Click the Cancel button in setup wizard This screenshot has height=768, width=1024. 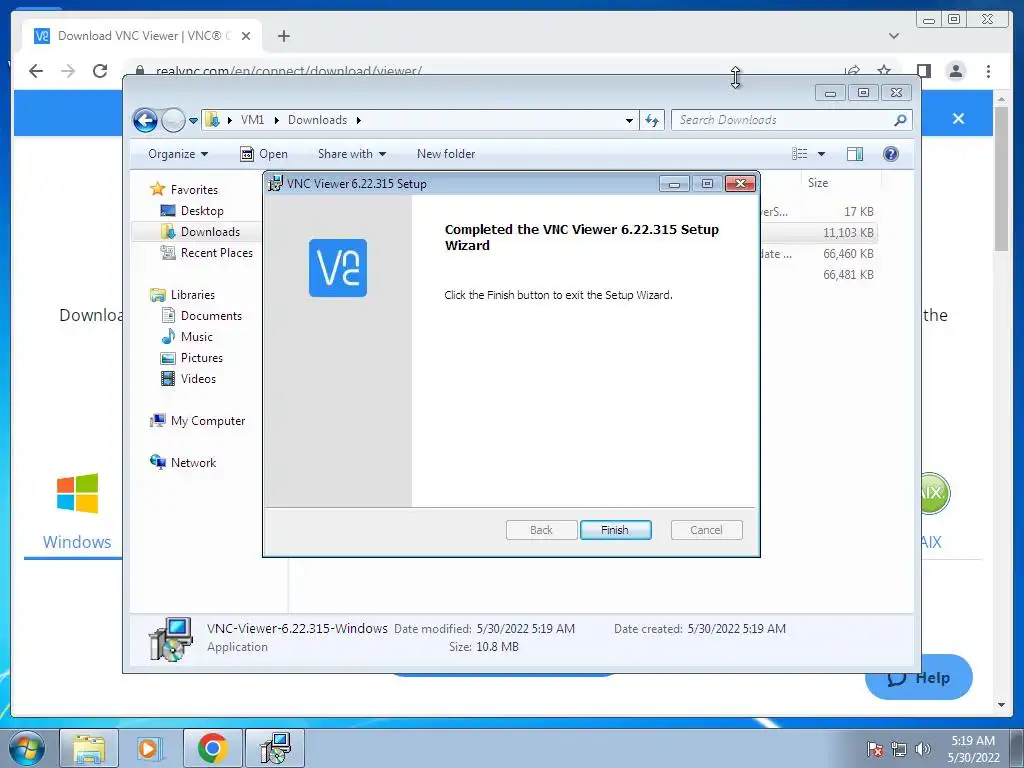pos(706,530)
